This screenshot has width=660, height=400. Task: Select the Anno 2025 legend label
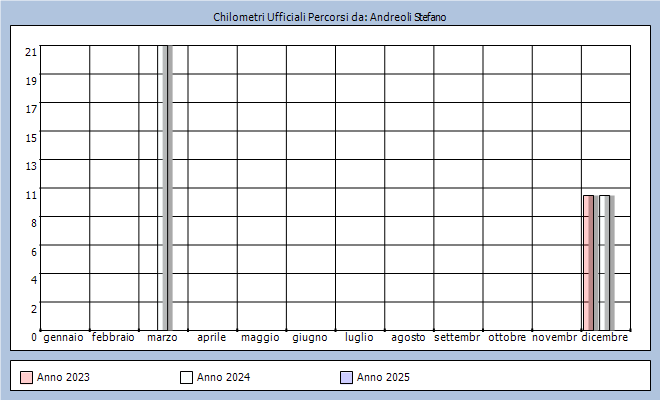coord(383,377)
